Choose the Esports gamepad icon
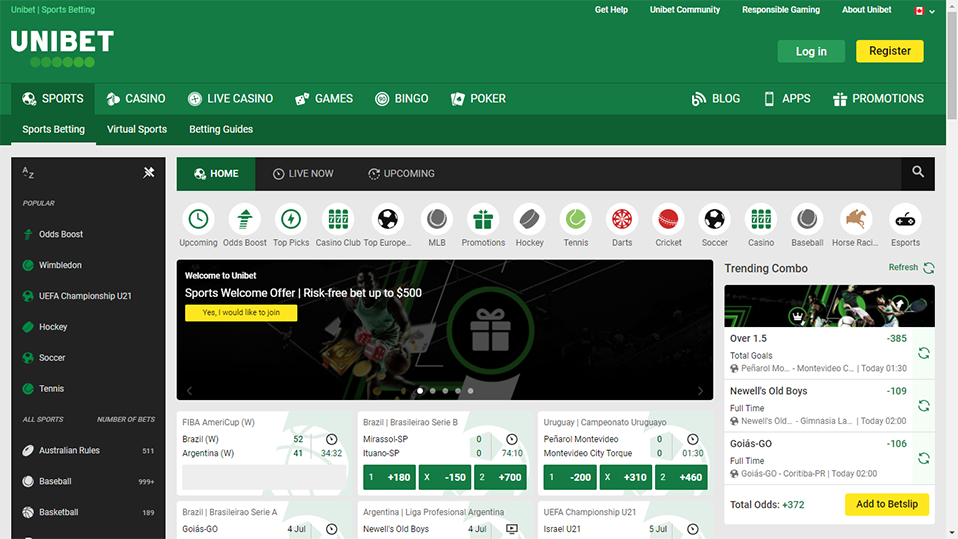 pyautogui.click(x=905, y=219)
